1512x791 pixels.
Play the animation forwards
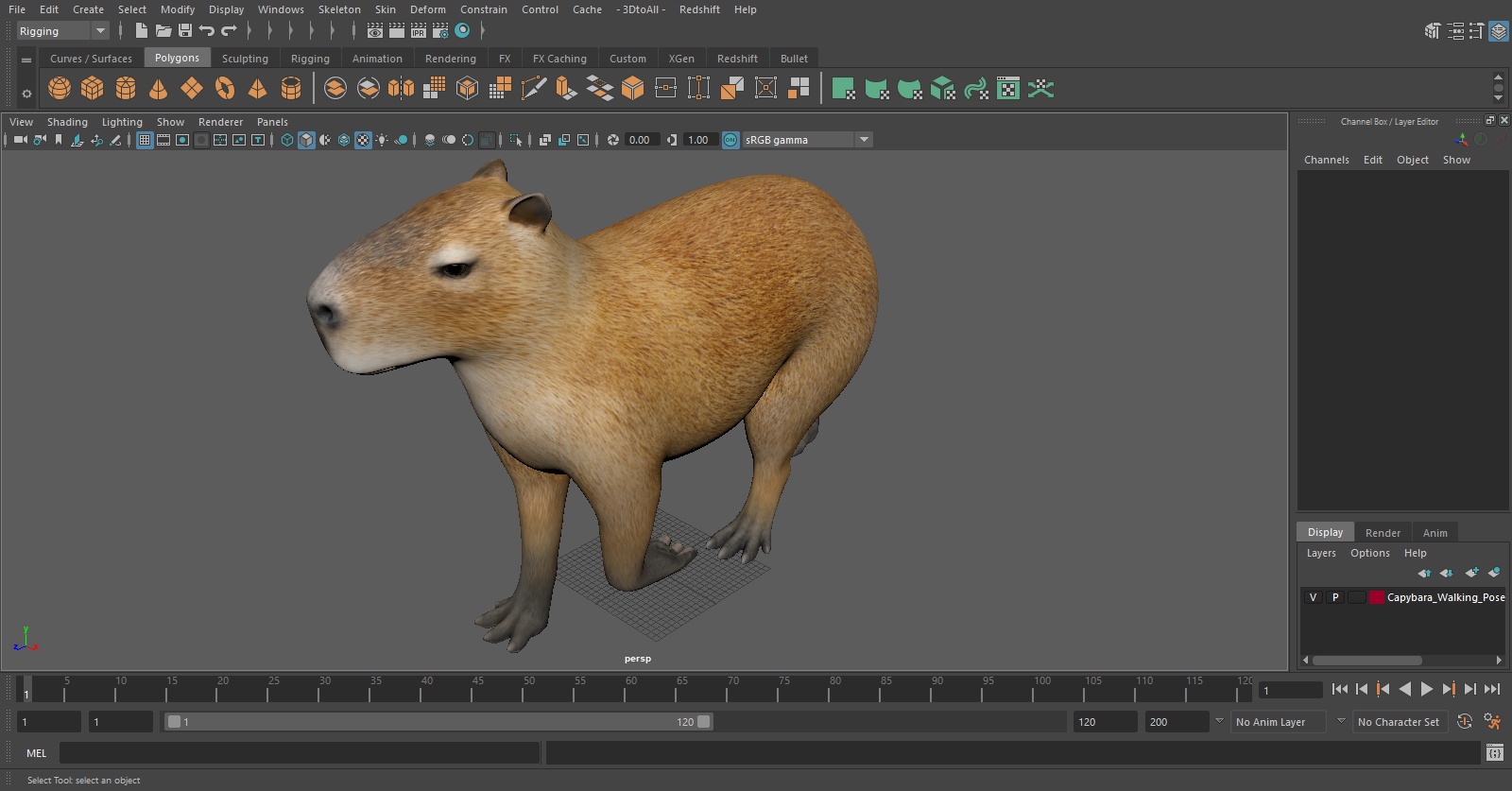(1427, 689)
